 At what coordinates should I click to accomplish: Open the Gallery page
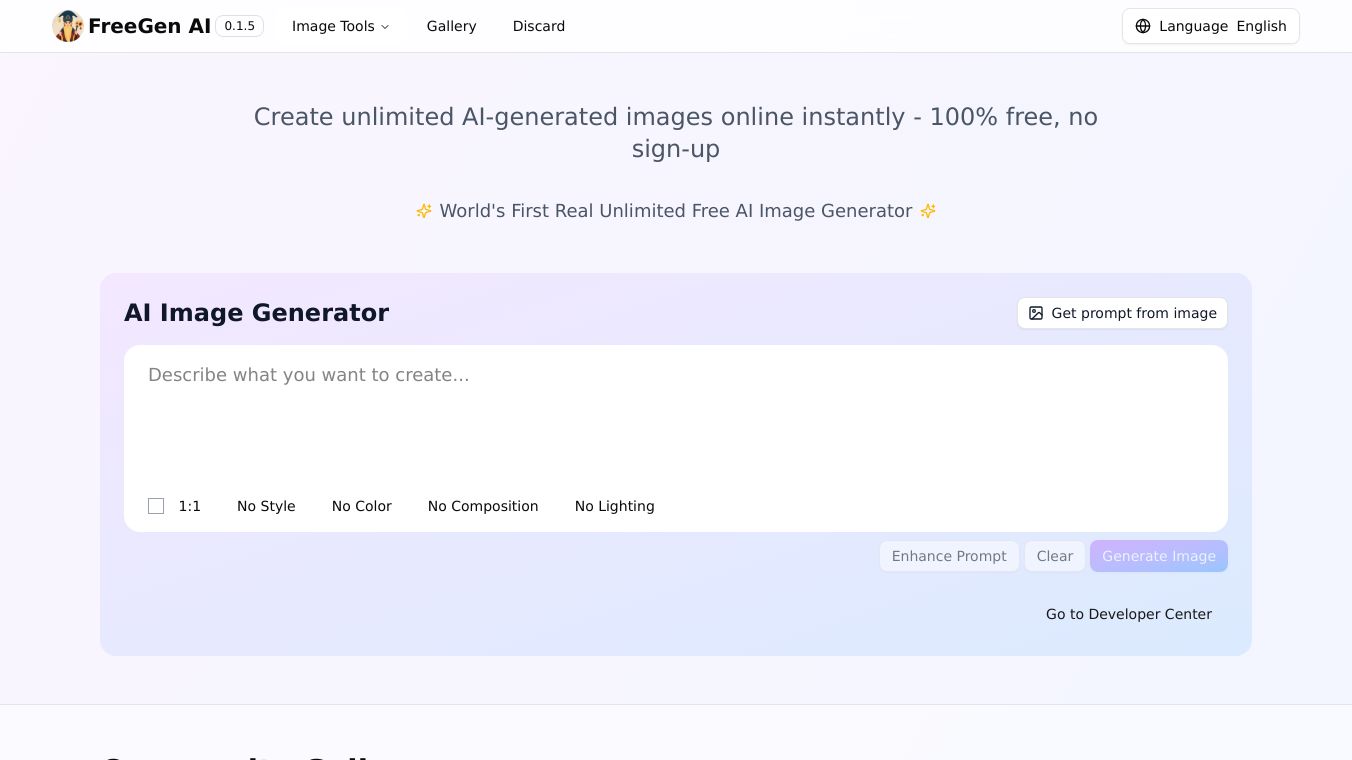(x=451, y=26)
